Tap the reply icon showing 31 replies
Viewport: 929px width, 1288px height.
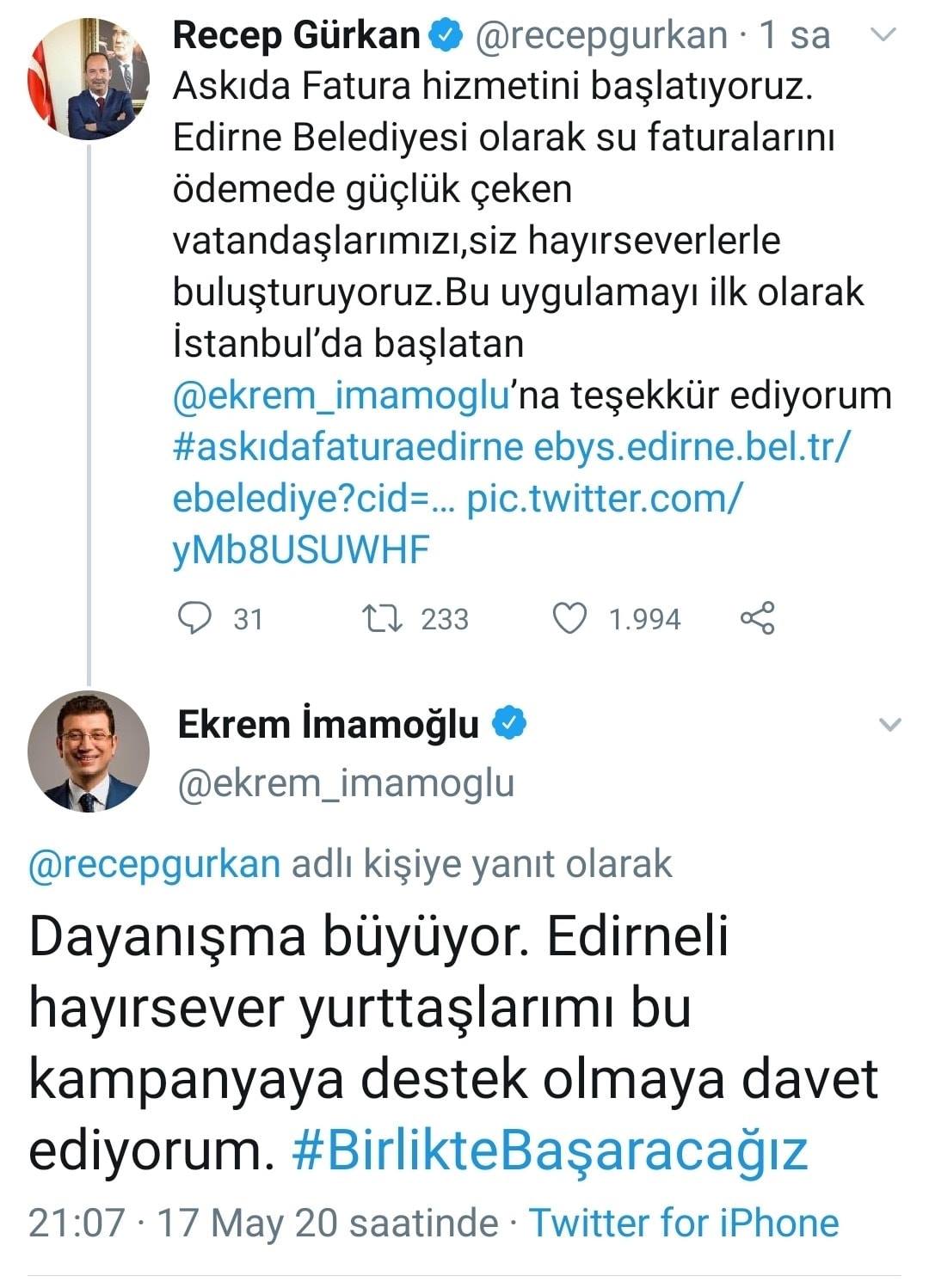pyautogui.click(x=194, y=618)
